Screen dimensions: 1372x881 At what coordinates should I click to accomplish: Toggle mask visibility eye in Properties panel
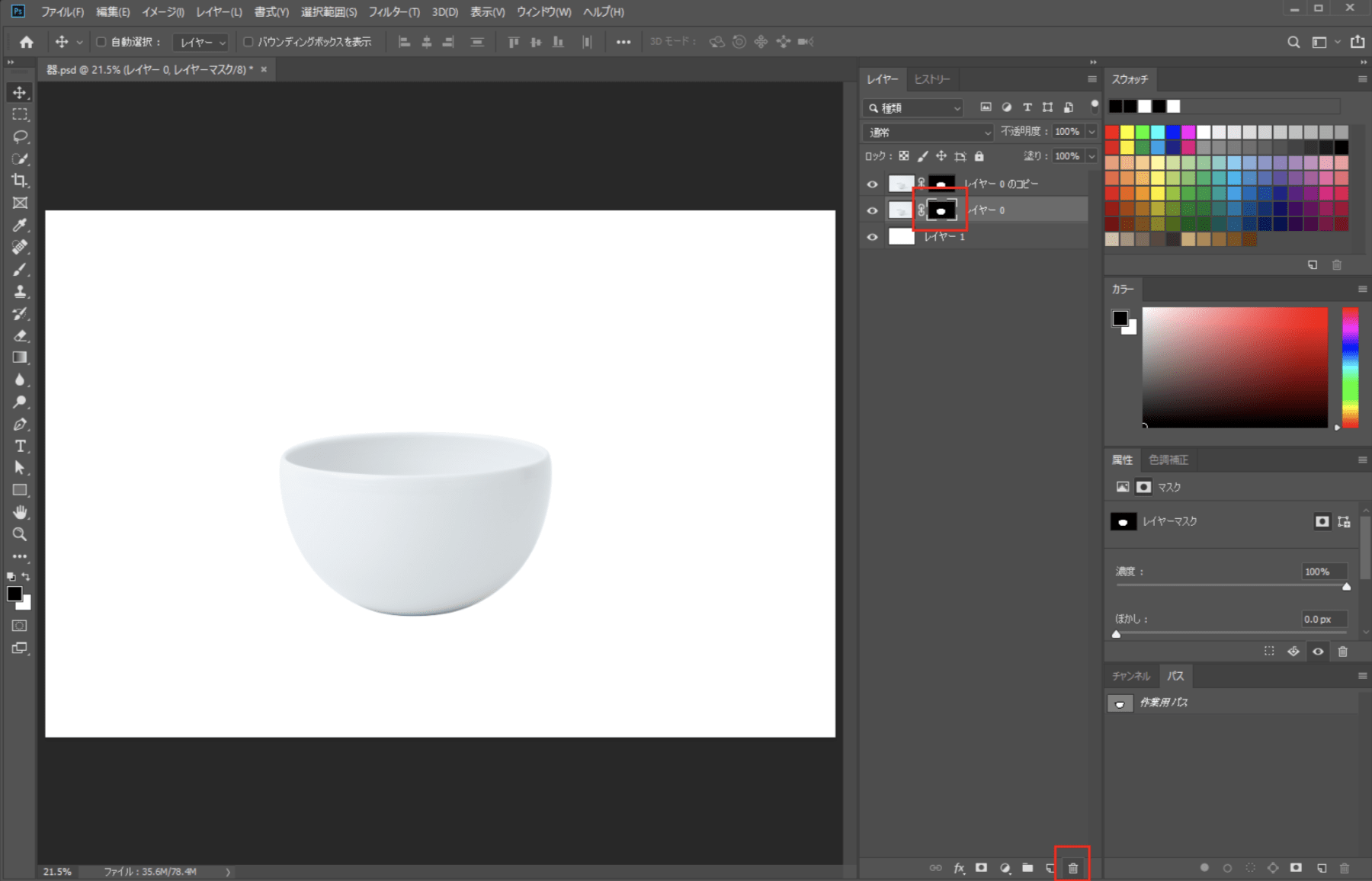click(1318, 652)
